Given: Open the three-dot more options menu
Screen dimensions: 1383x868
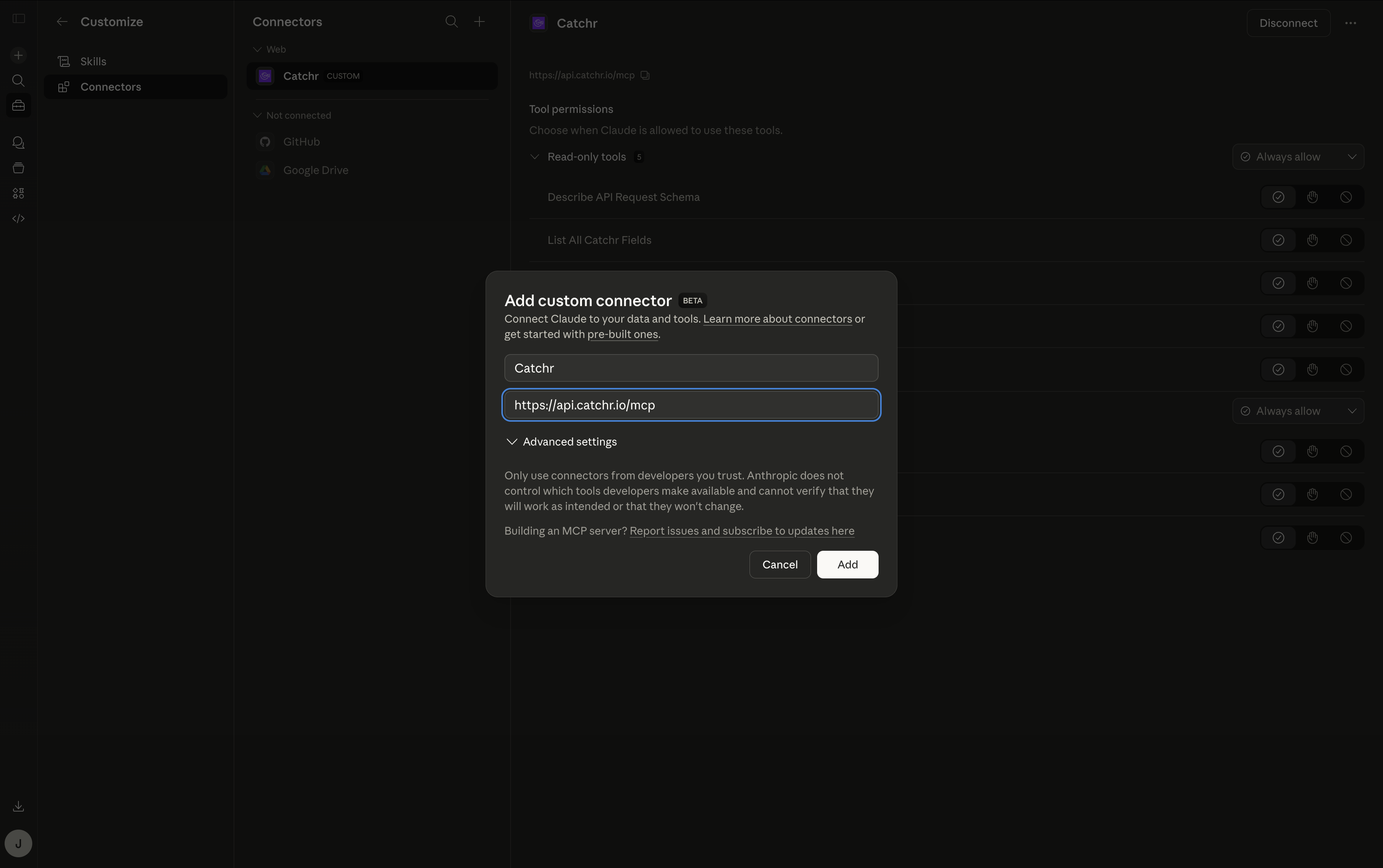Looking at the screenshot, I should [1350, 23].
